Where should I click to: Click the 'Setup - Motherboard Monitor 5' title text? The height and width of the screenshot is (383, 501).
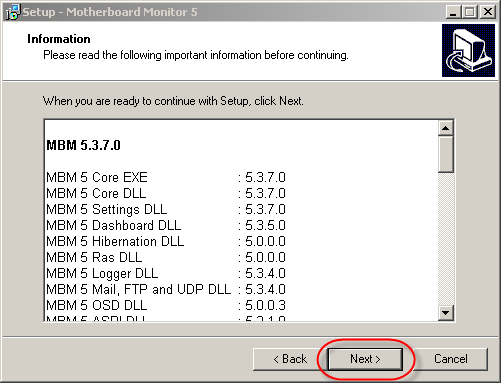(110, 12)
